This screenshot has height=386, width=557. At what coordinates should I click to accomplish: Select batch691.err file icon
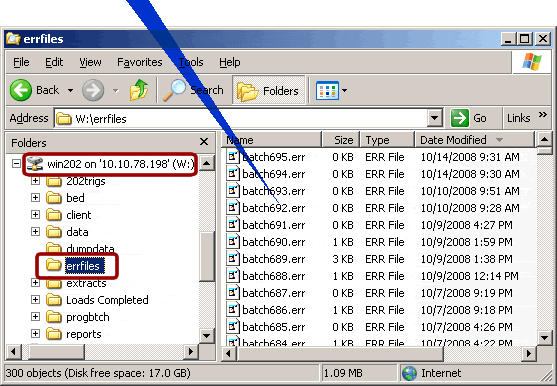click(x=233, y=225)
